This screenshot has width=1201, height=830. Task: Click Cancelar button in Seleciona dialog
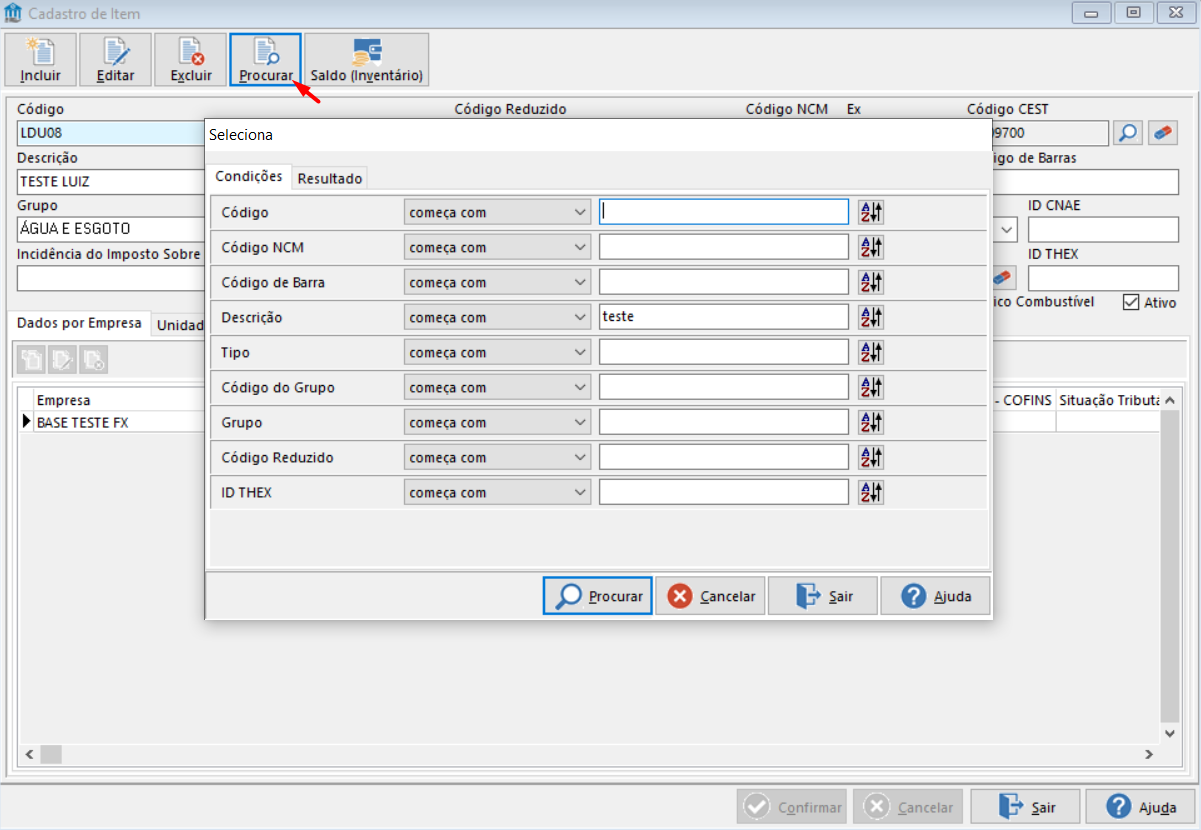coord(711,596)
